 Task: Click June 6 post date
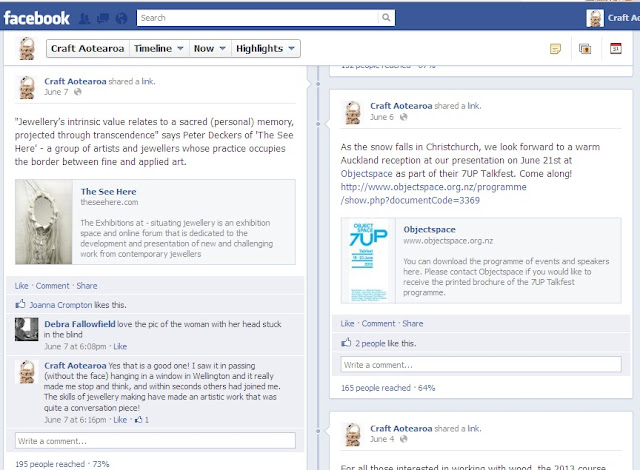(382, 117)
